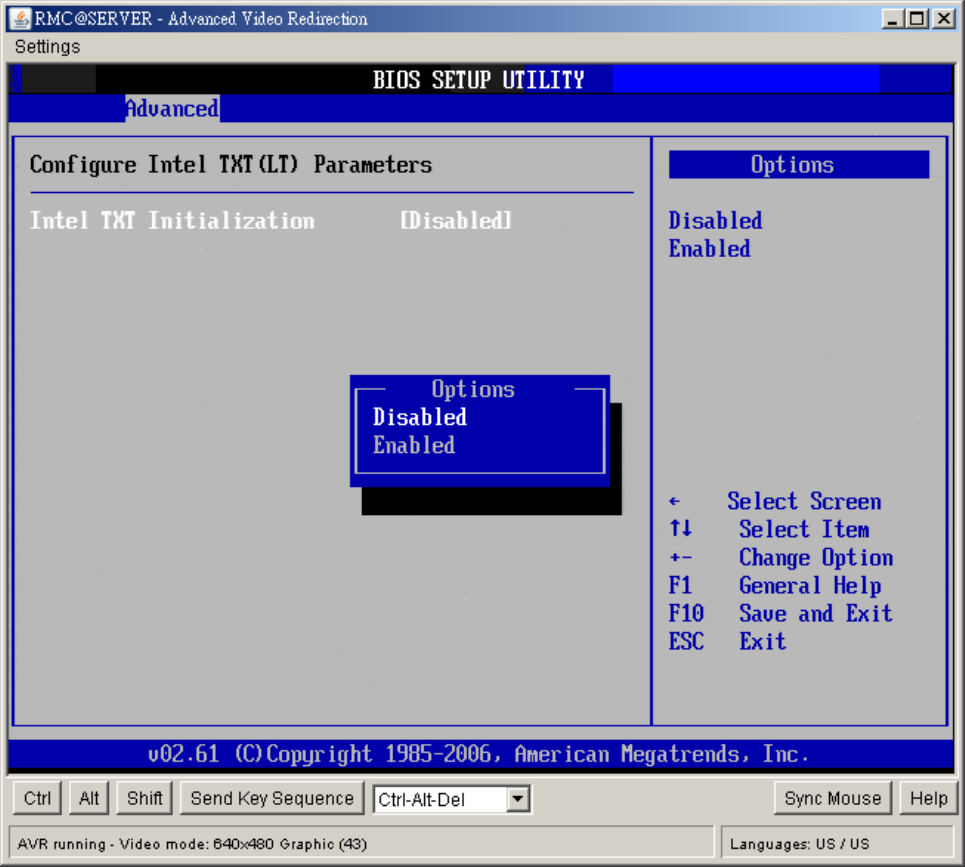Select the Advanced BIOS tab
The width and height of the screenshot is (965, 867).
point(172,108)
